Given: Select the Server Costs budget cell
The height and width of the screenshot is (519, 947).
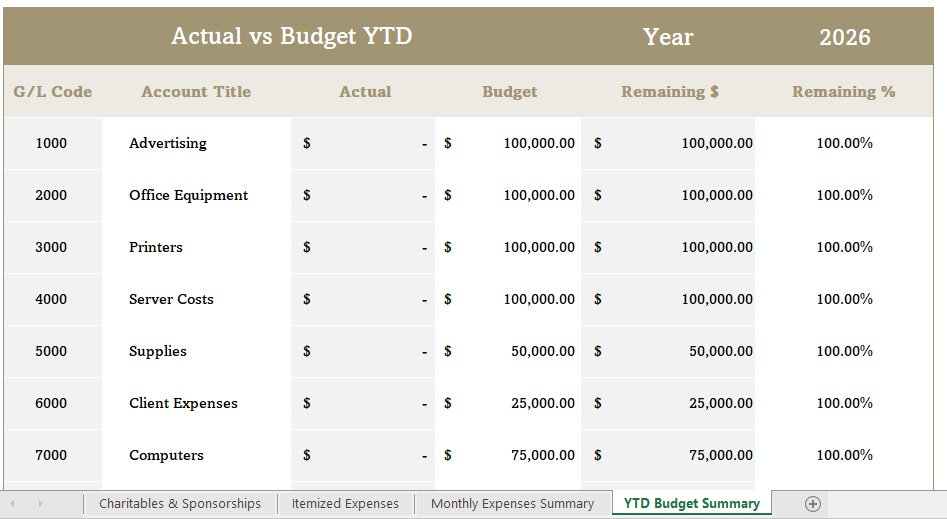Looking at the screenshot, I should (508, 299).
